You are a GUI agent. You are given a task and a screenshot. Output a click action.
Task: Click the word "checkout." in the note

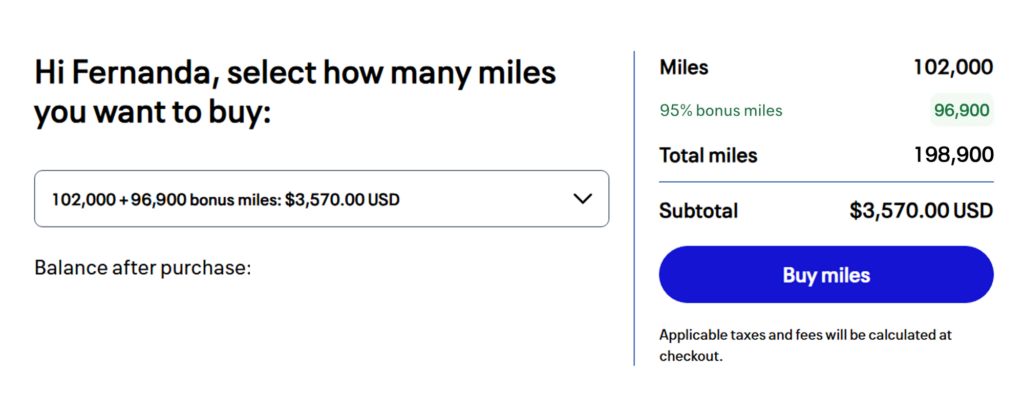[x=690, y=356]
